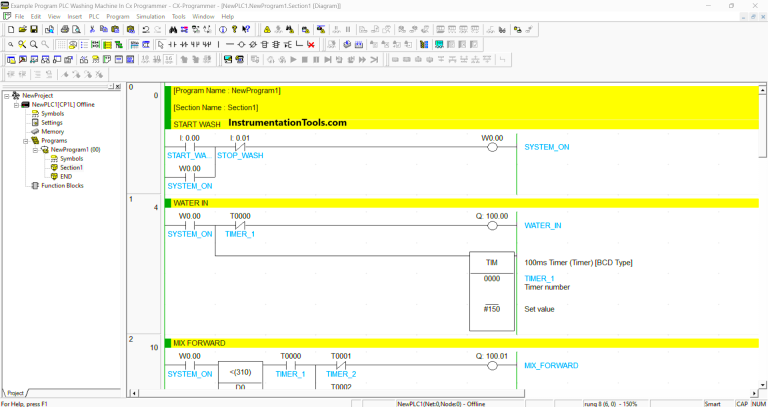Click the WATER_IN output coil
The image size is (768, 407).
coord(491,225)
